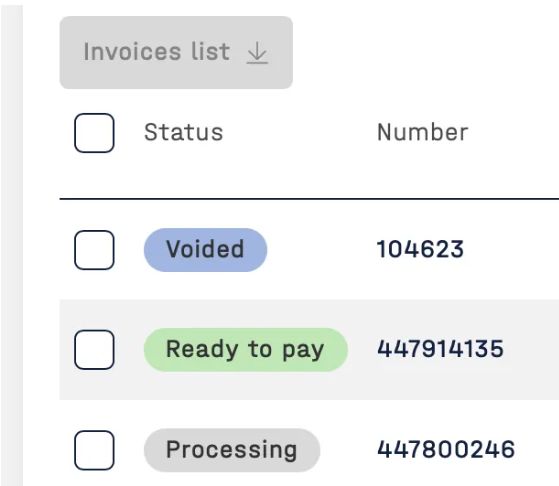Toggle the checkbox for the Processing invoice

pos(94,450)
